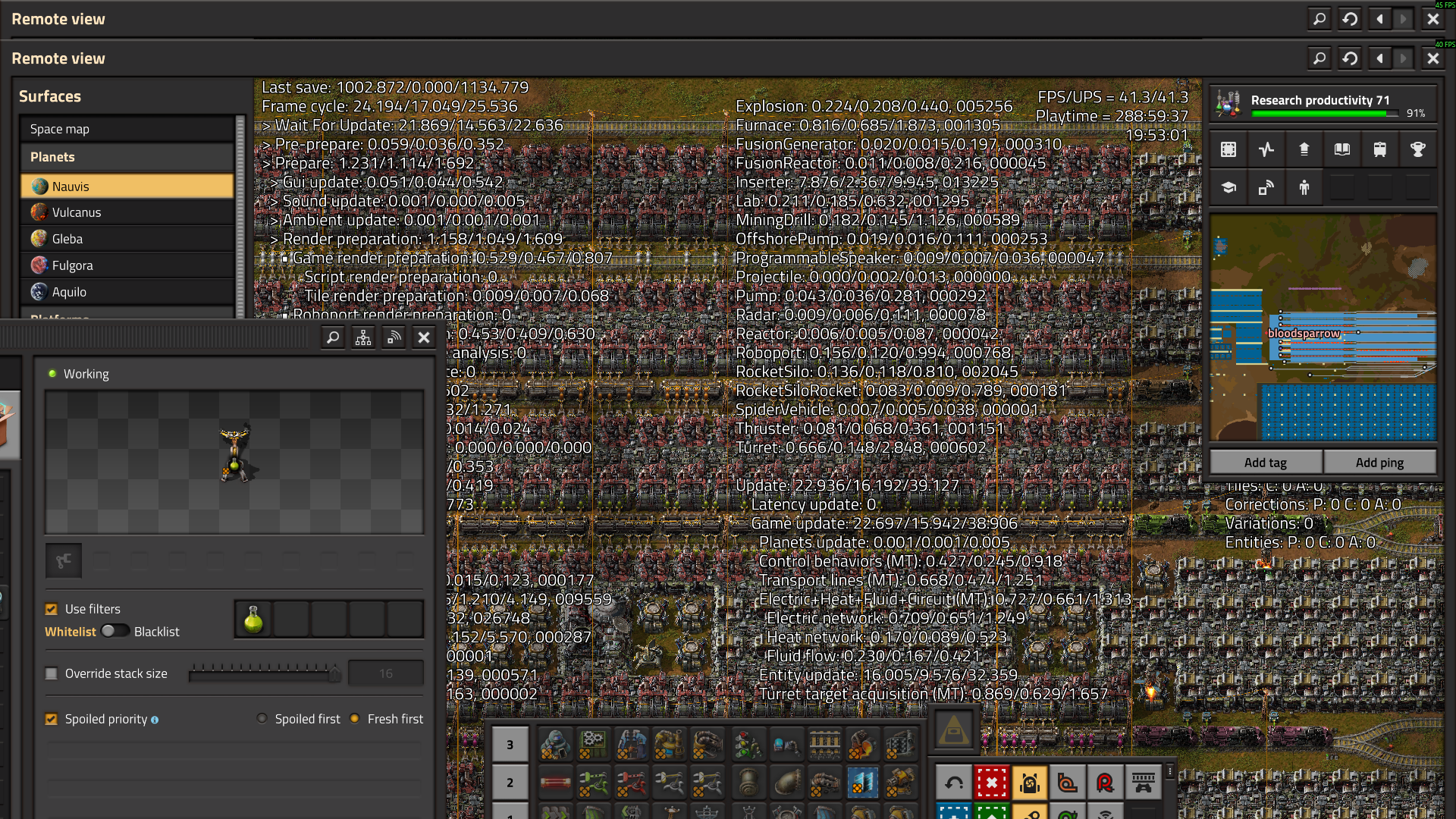1456x819 pixels.
Task: Open circuit network settings for inserter
Action: point(363,337)
